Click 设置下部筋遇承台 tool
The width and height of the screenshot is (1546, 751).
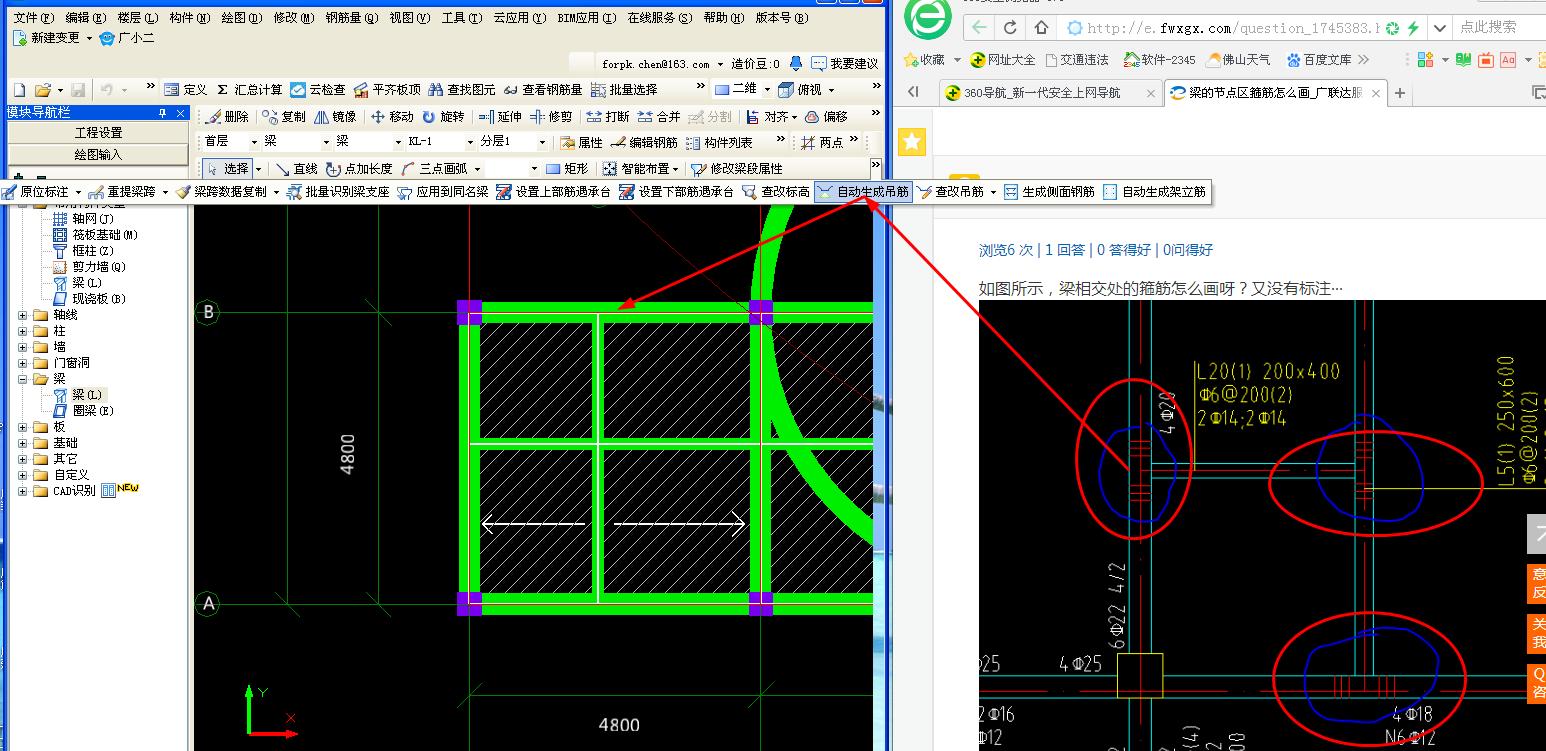point(676,191)
